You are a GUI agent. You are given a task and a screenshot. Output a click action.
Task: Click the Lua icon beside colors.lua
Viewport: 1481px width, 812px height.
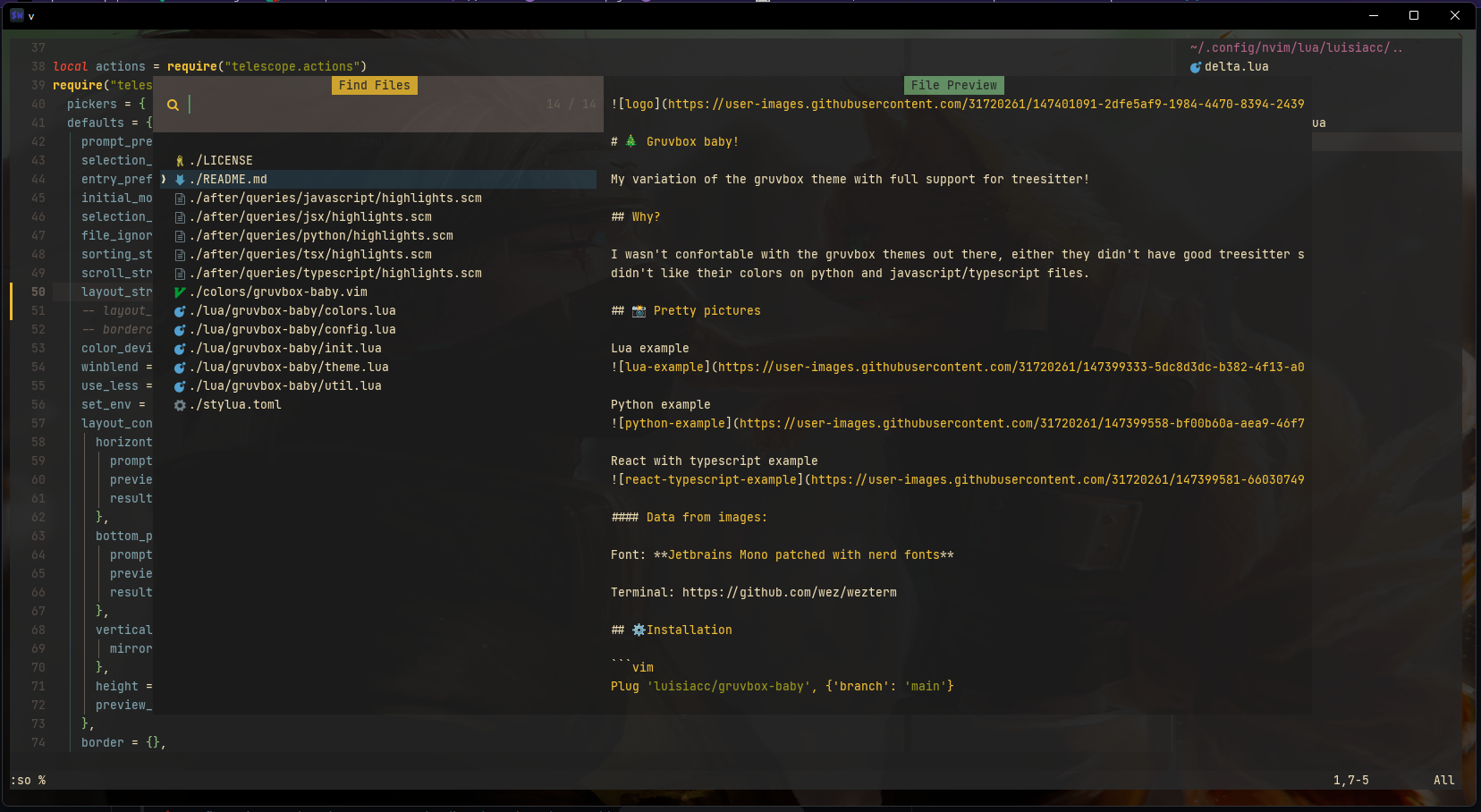tap(180, 311)
